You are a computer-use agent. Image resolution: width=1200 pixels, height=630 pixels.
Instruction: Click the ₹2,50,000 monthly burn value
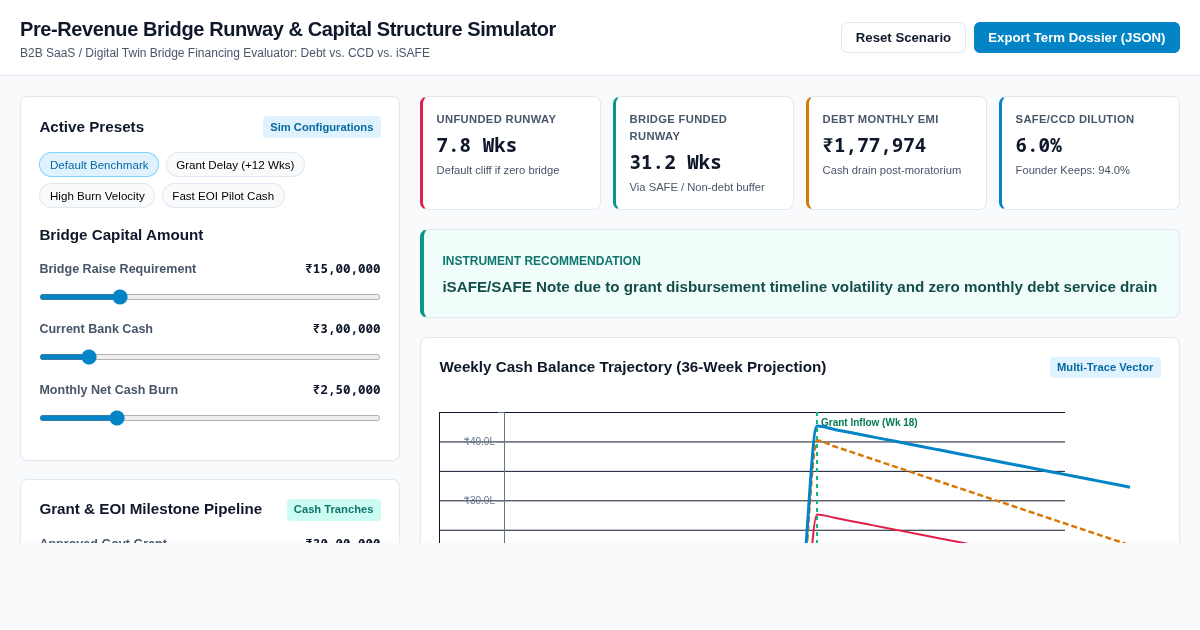[x=347, y=390]
